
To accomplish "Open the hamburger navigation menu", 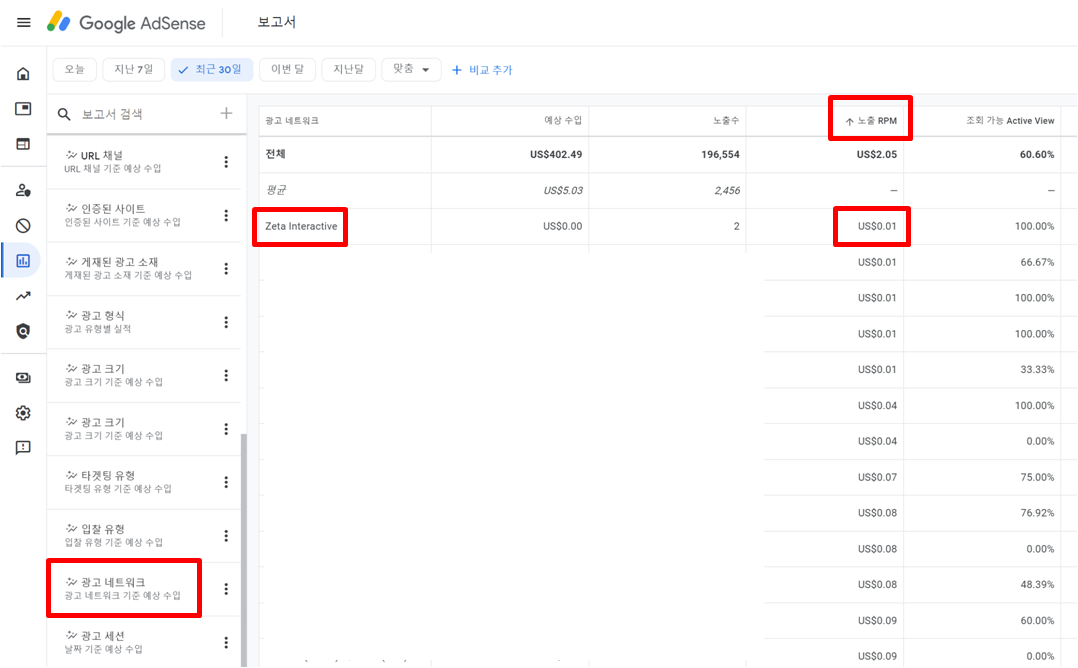I will click(x=23, y=22).
